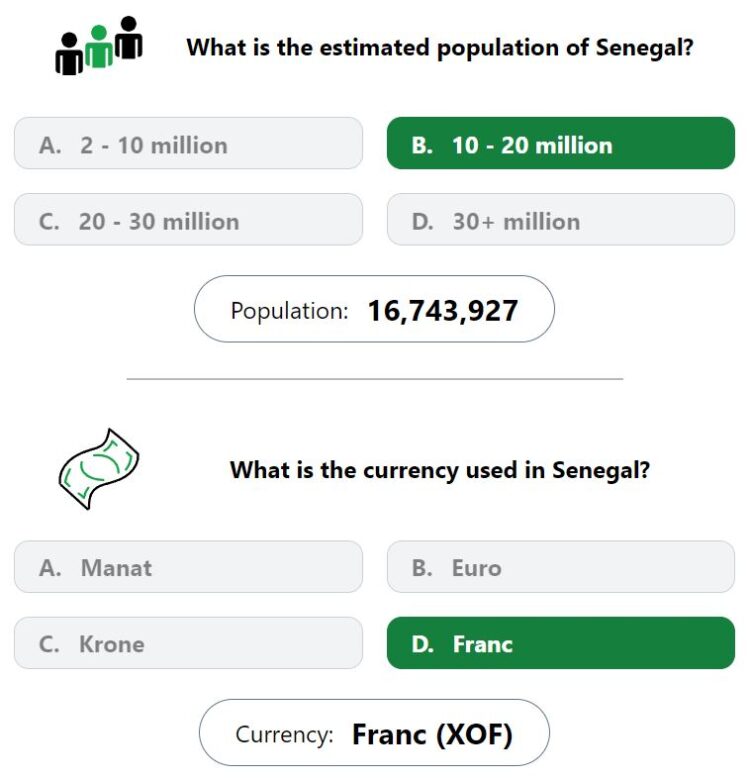The height and width of the screenshot is (780, 750).
Task: Click the green D. Franc answer
Action: point(560,643)
